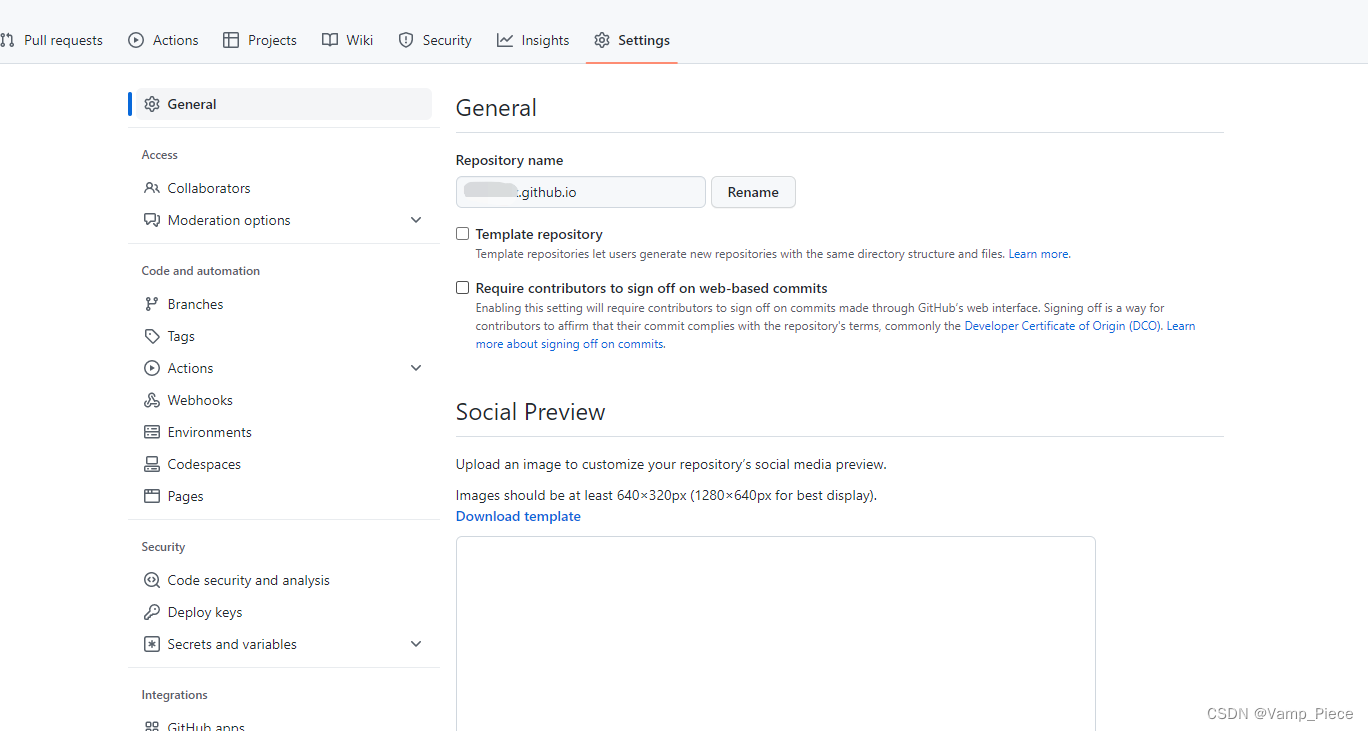The image size is (1368, 731).
Task: Click the Security shield icon
Action: point(406,40)
